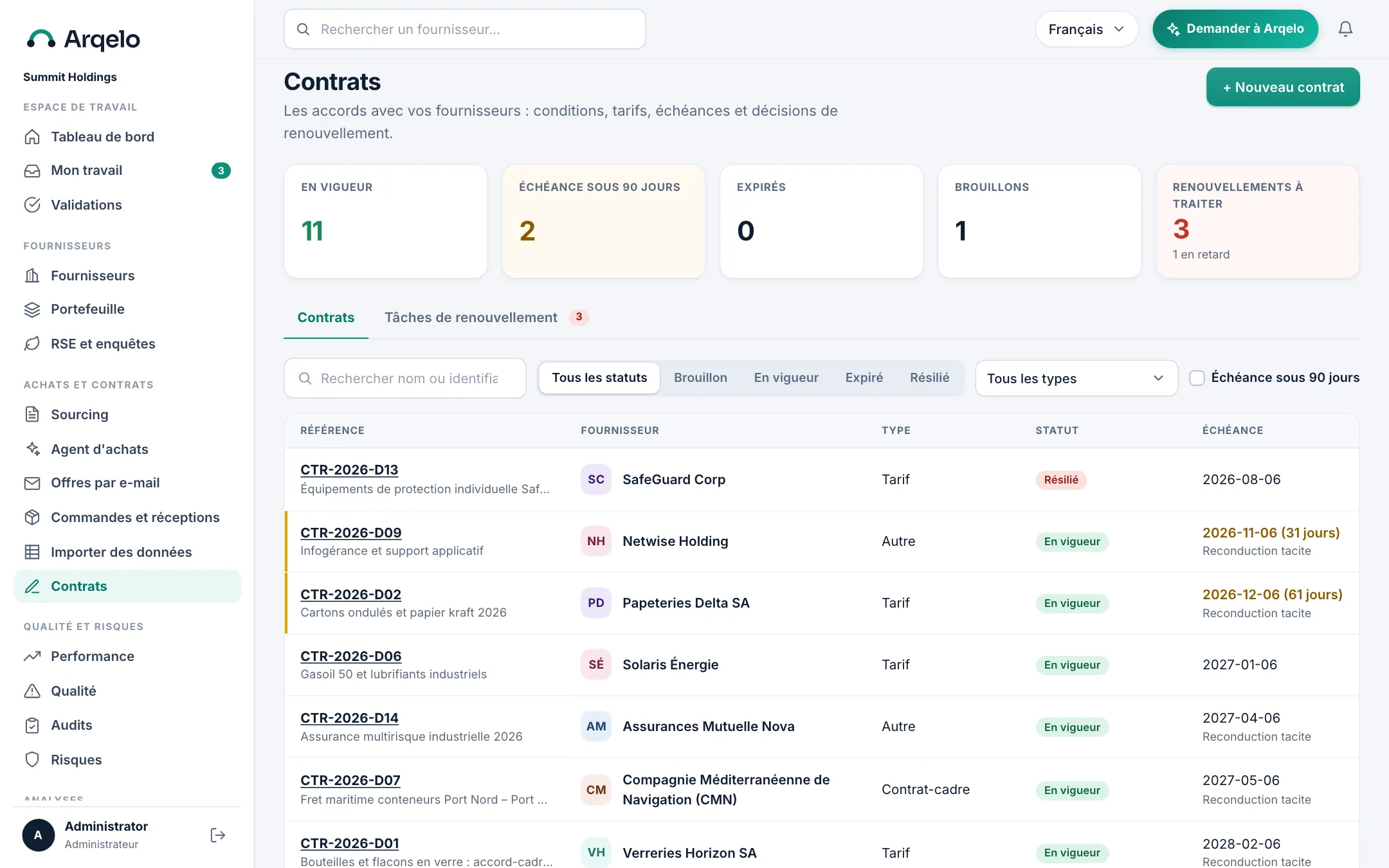1389x868 pixels.
Task: Open Validations check-circle icon
Action: (32, 205)
